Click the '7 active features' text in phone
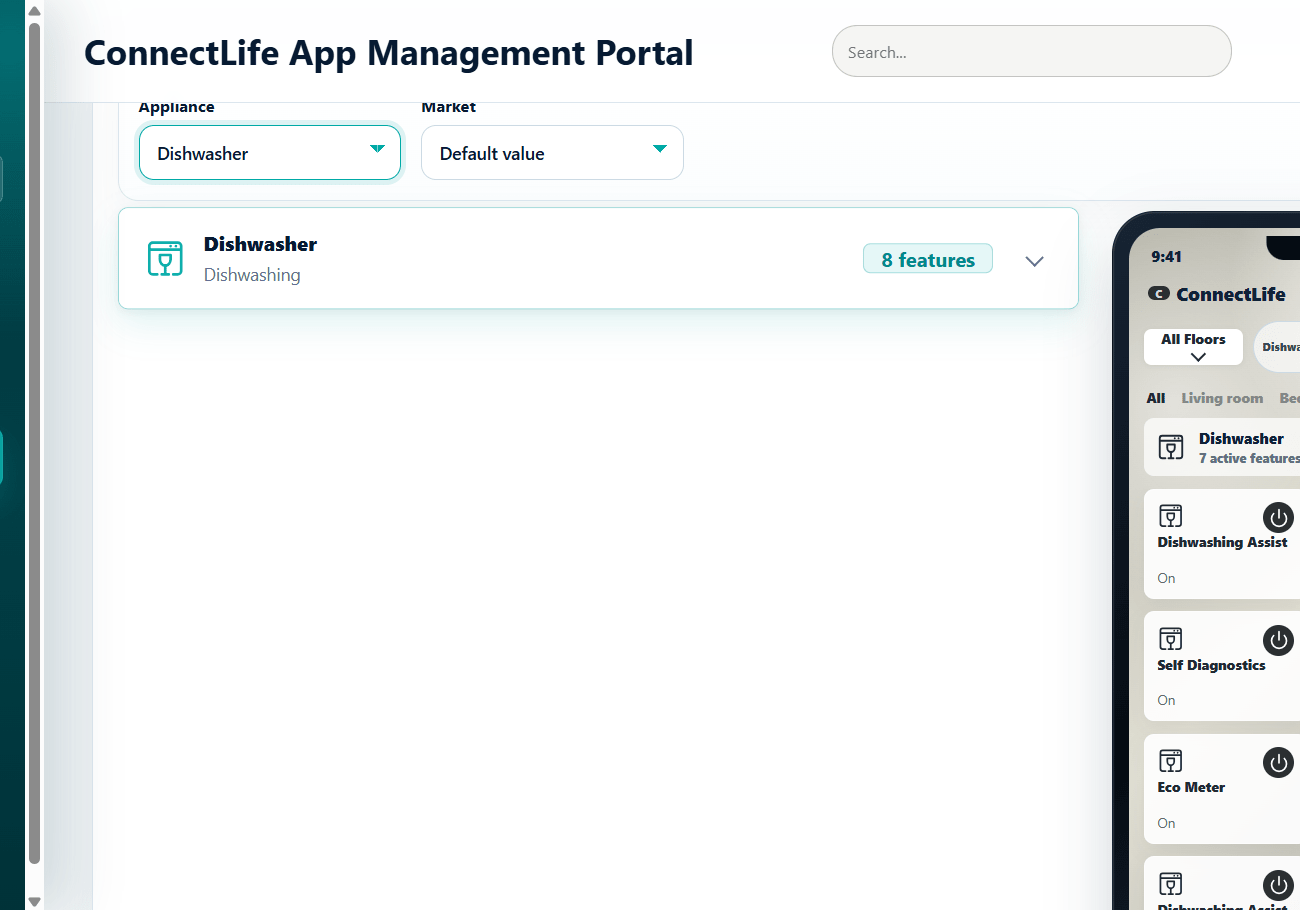1300x910 pixels. 1249,458
